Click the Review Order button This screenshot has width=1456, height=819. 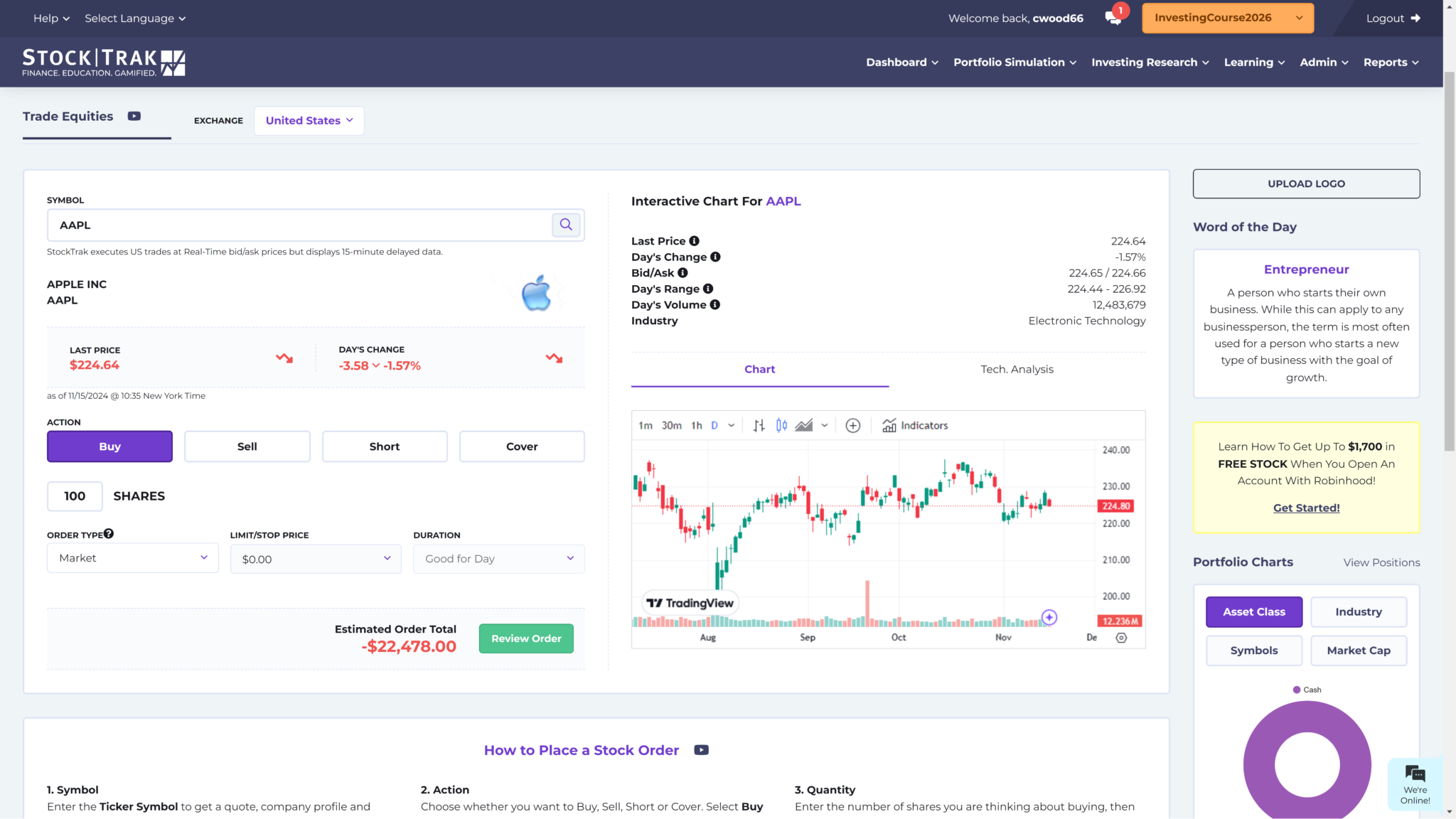click(x=525, y=638)
